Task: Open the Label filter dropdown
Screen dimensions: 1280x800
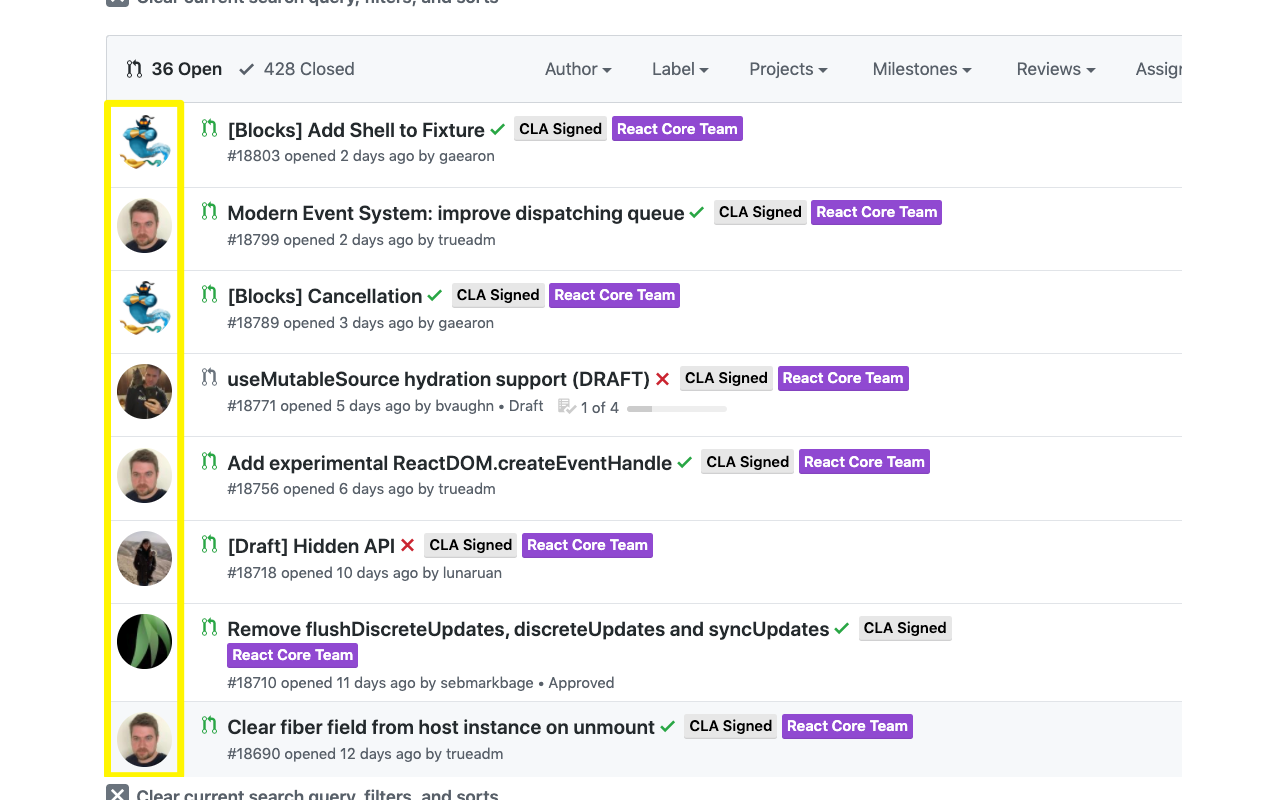Action: (x=679, y=69)
